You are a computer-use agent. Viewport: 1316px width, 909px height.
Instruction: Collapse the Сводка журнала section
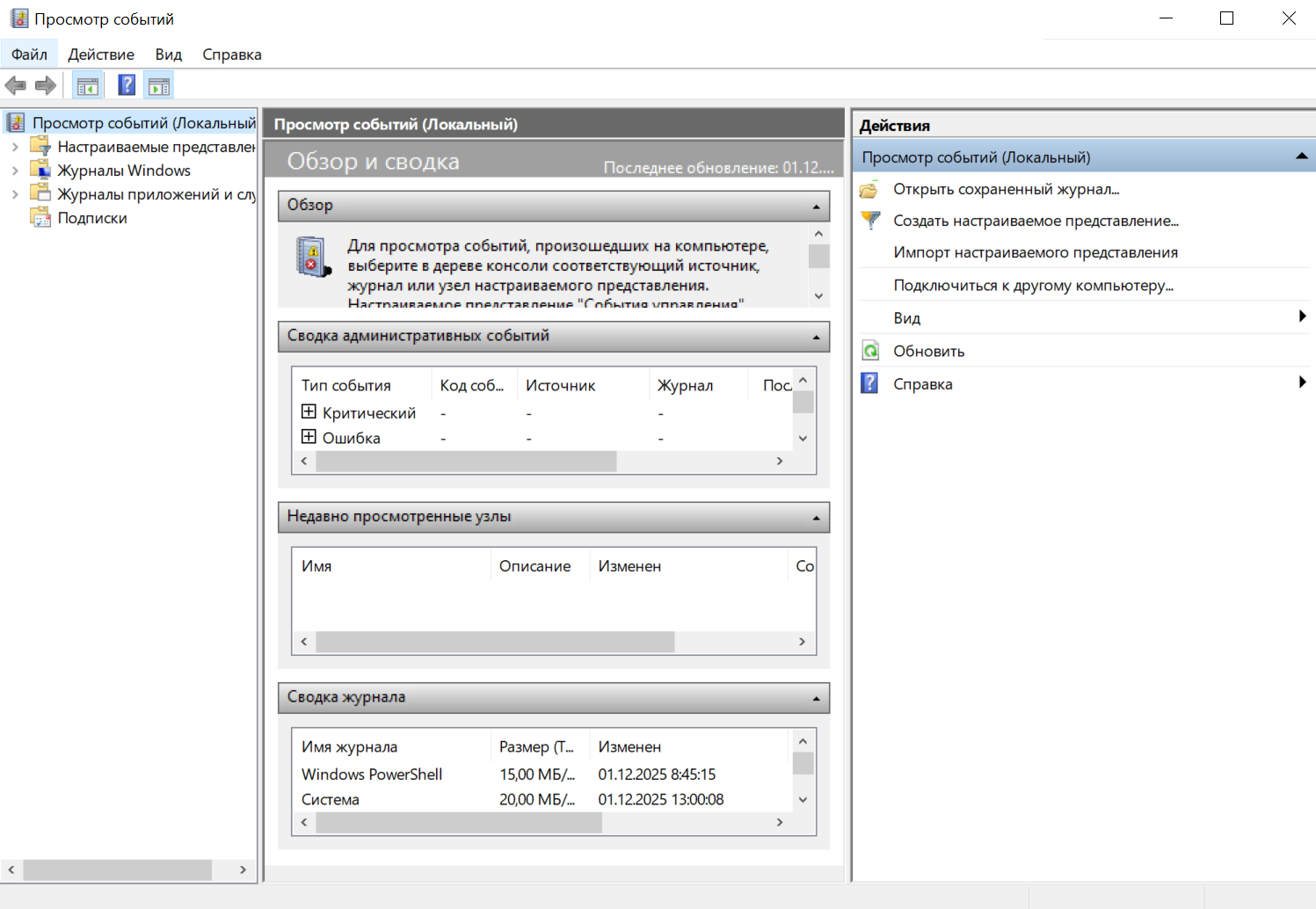pos(816,699)
